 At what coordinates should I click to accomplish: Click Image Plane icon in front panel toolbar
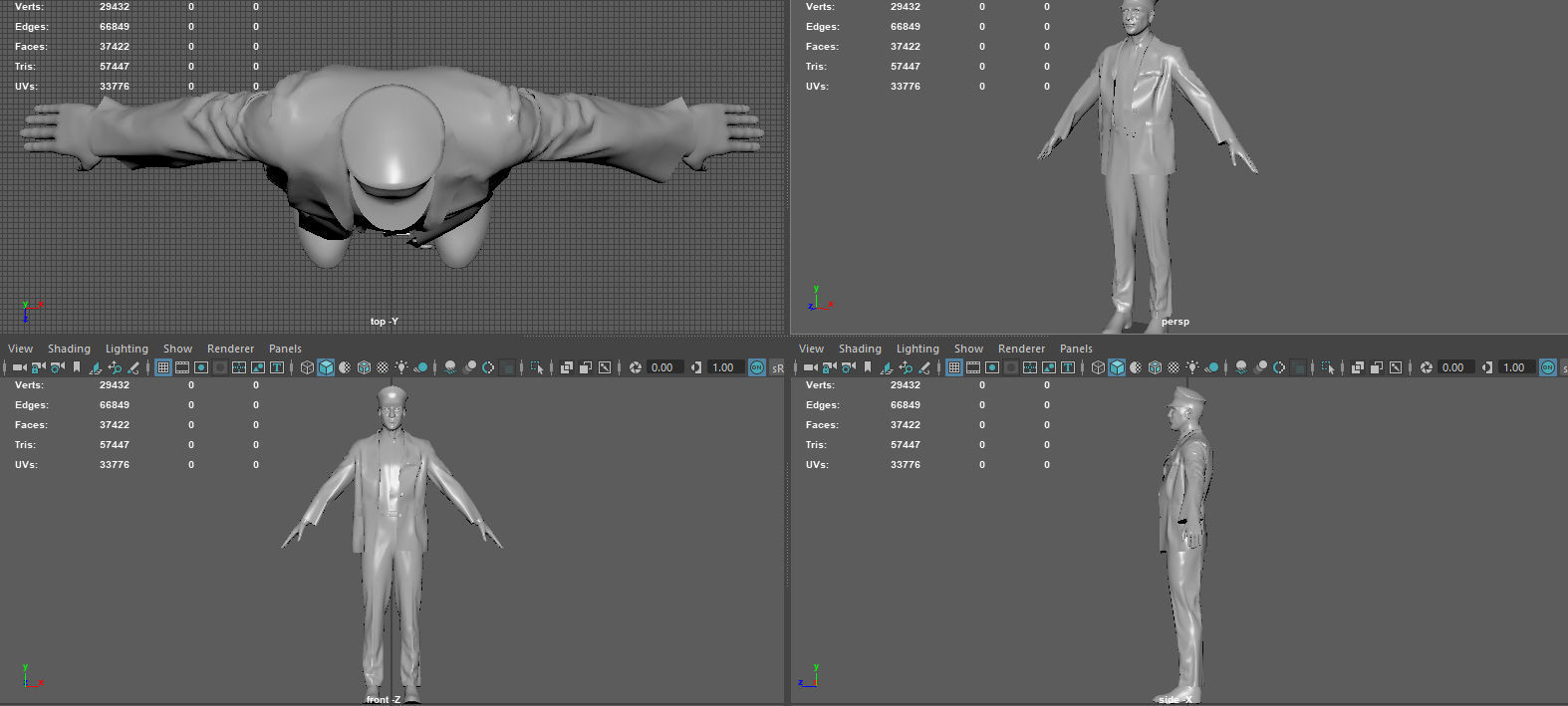(x=96, y=367)
